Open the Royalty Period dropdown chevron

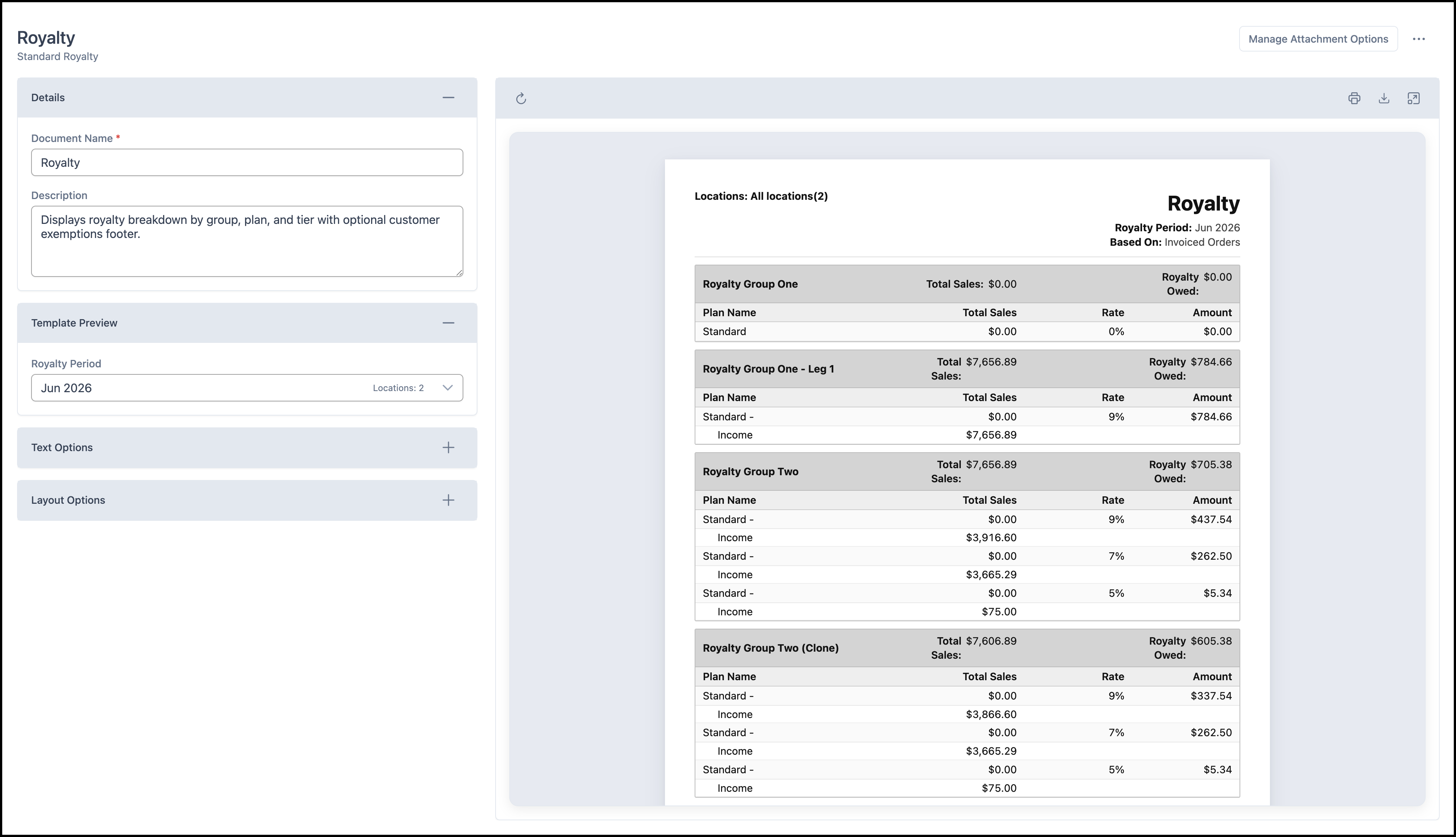point(447,387)
